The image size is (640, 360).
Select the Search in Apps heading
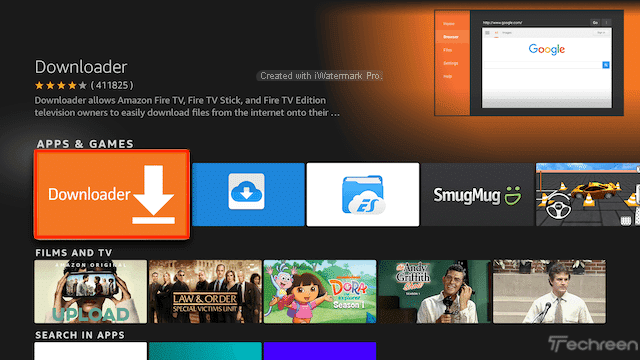point(80,335)
